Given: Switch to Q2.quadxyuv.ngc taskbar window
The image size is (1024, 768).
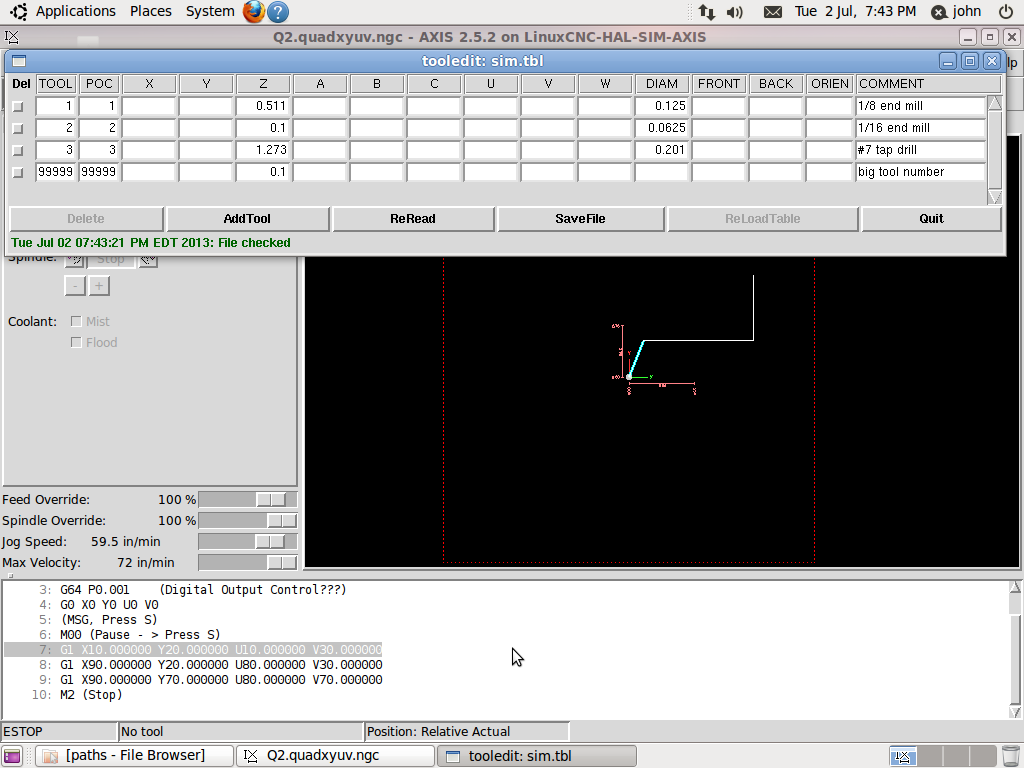Looking at the screenshot, I should (335, 756).
